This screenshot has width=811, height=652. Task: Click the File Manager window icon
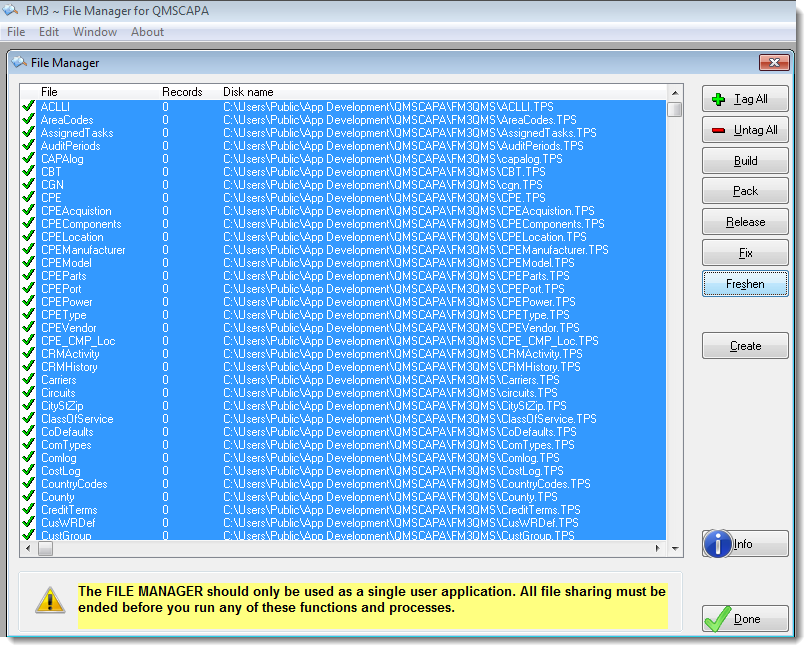click(19, 63)
